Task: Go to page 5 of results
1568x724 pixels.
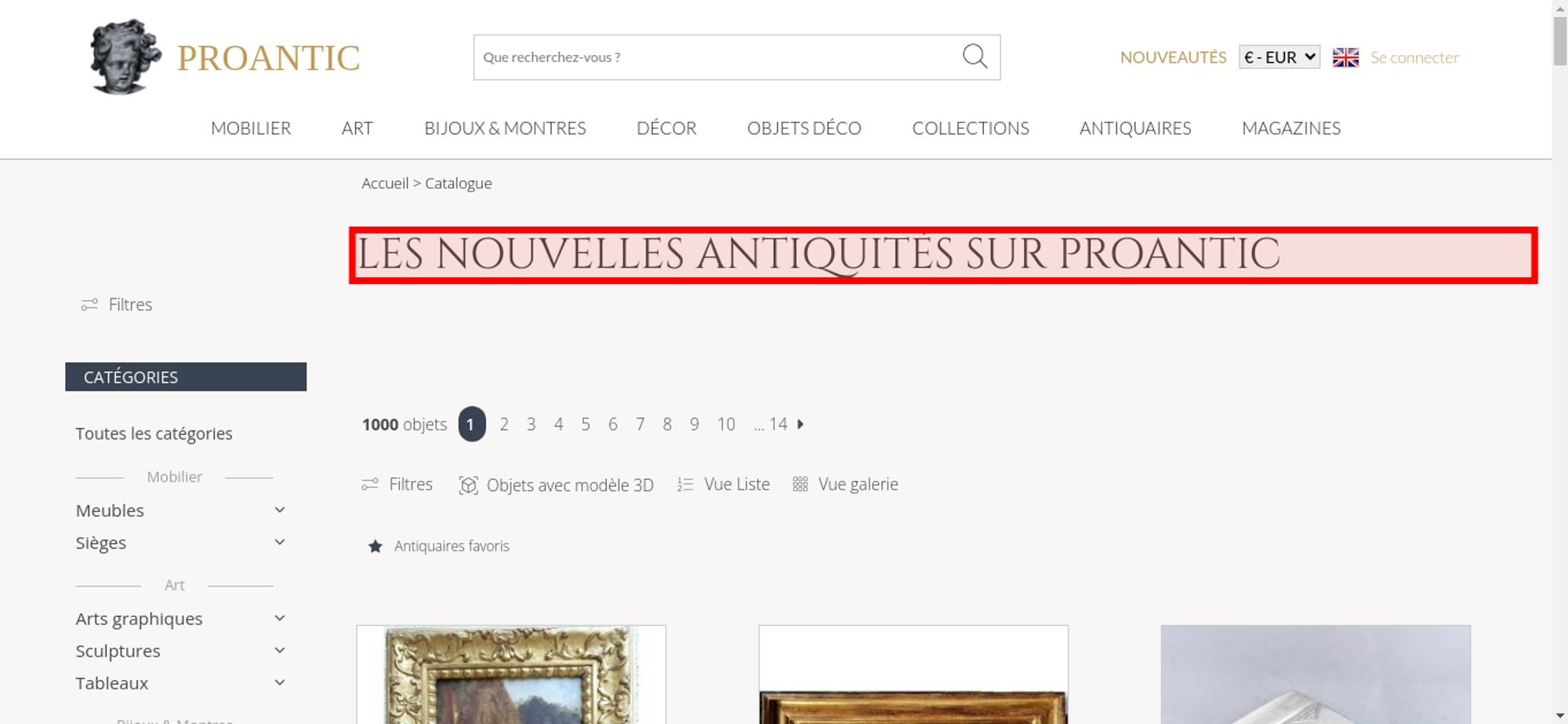Action: pyautogui.click(x=586, y=424)
